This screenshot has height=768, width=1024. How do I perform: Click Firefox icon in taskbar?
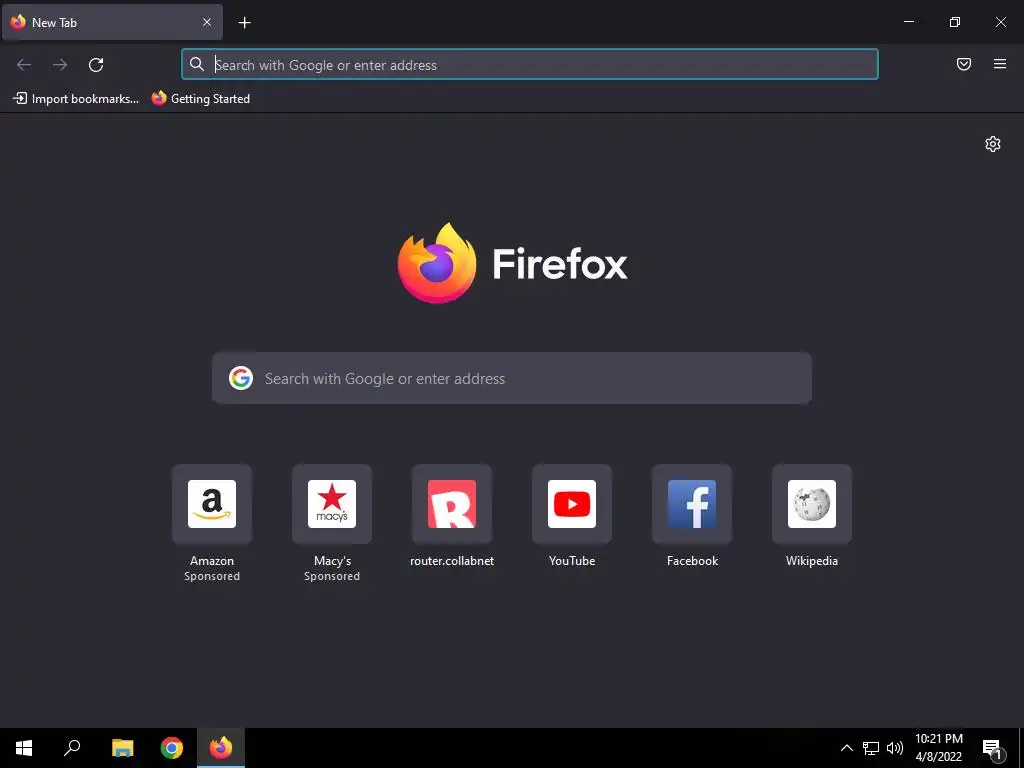221,748
